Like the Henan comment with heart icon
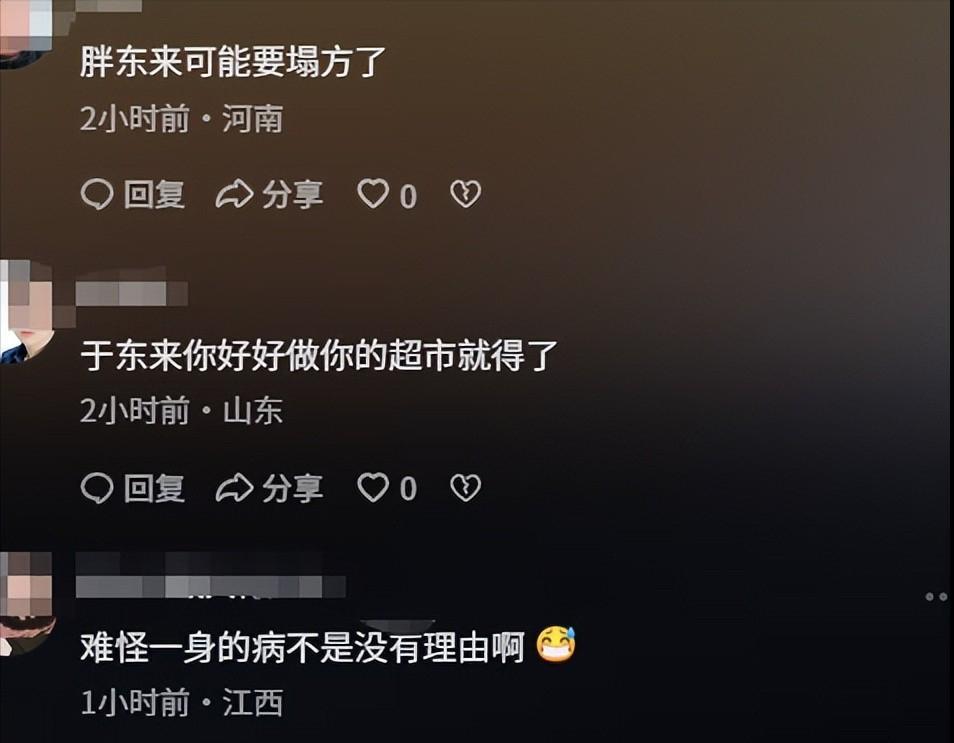The height and width of the screenshot is (743, 954). [x=372, y=194]
